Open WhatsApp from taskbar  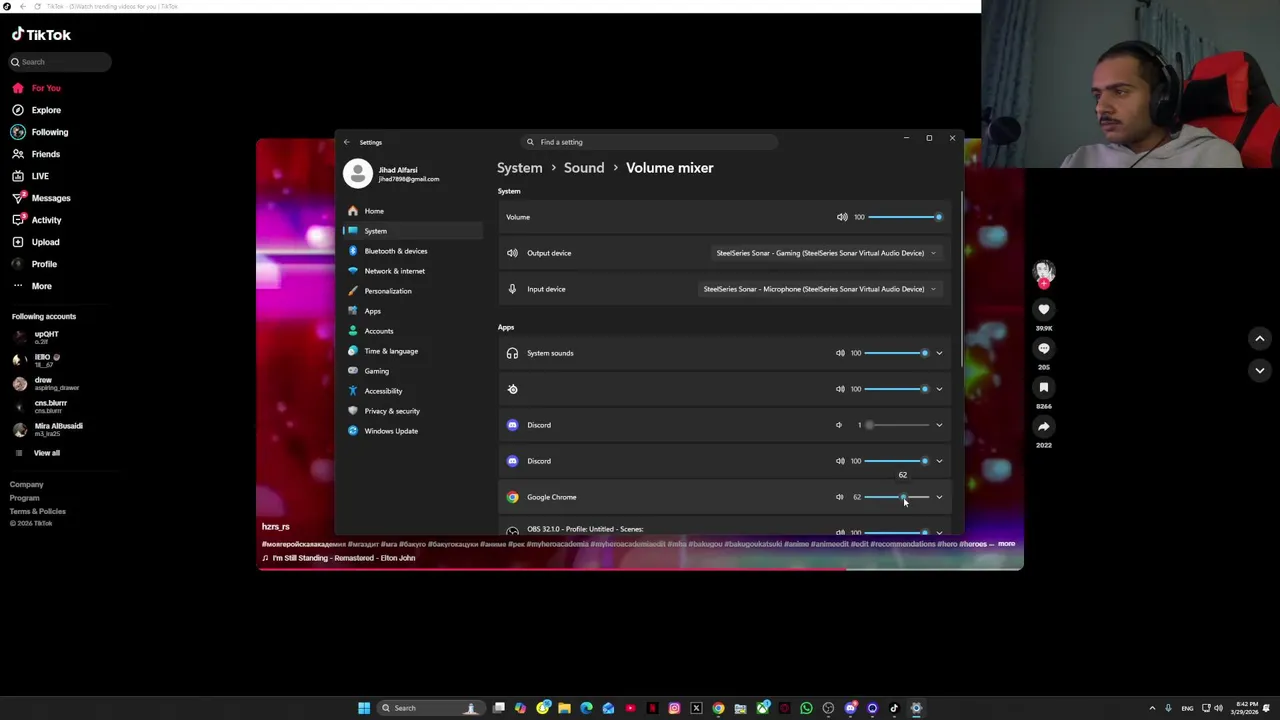[806, 708]
